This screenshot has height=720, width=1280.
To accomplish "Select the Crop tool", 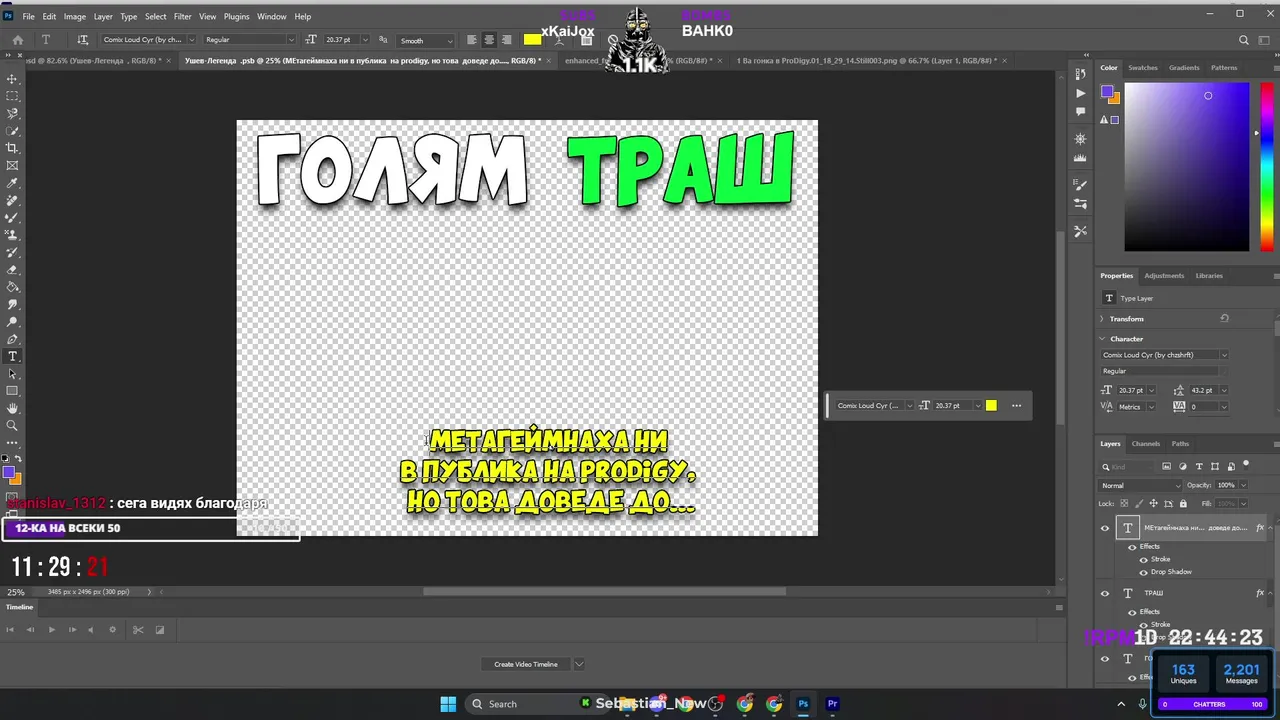I will pyautogui.click(x=12, y=148).
